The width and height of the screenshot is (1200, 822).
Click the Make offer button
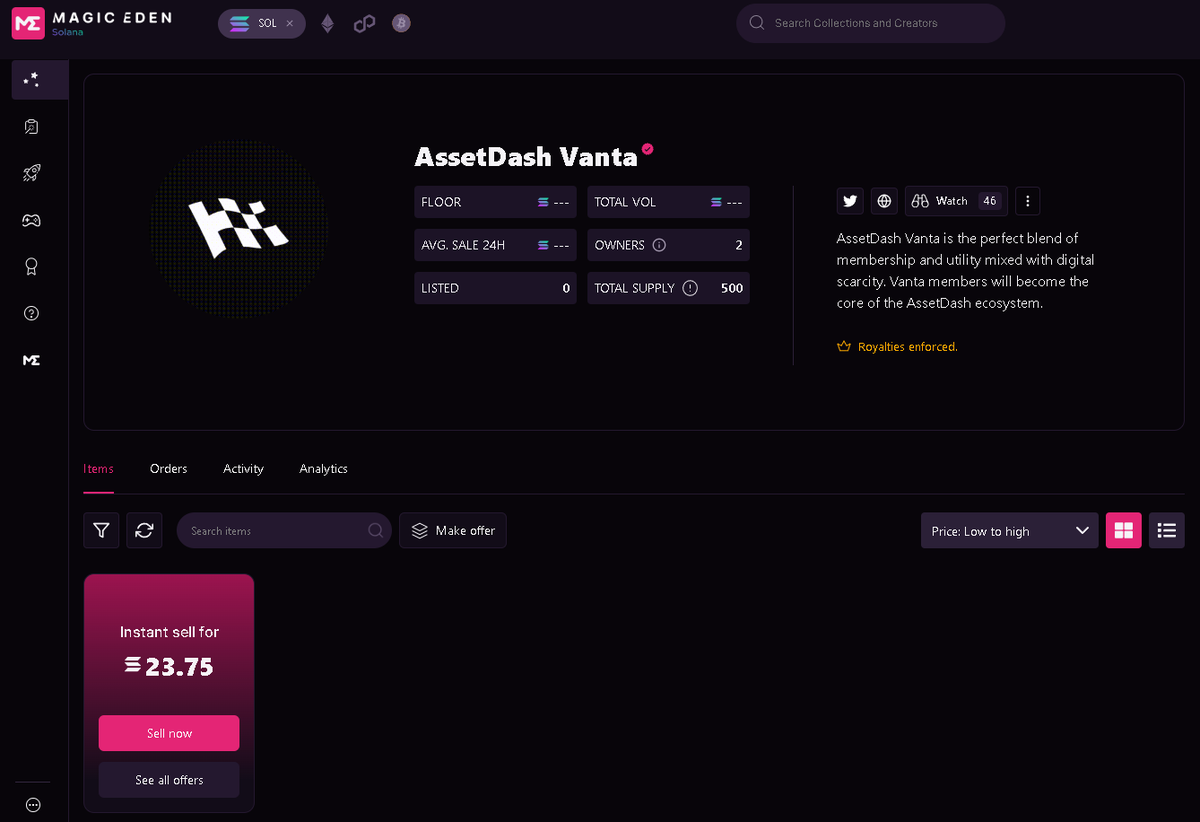pyautogui.click(x=453, y=530)
